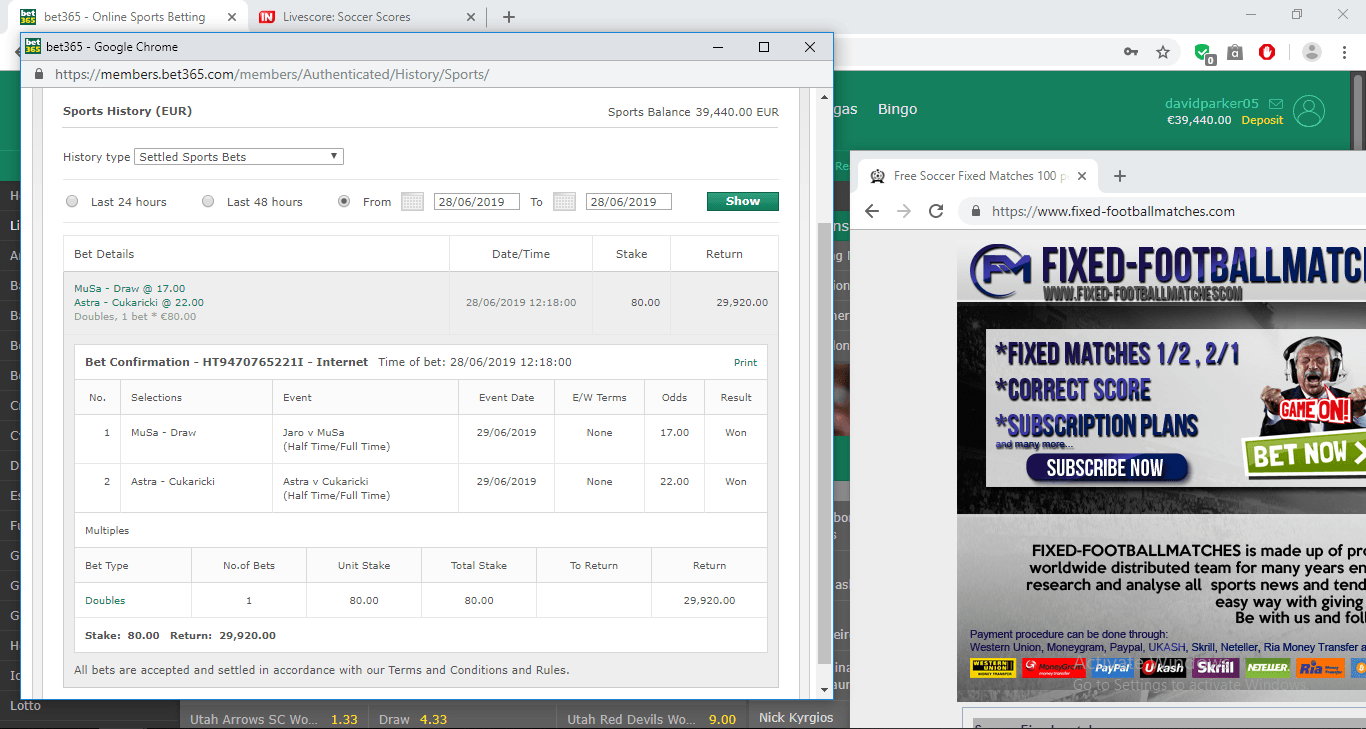Screen dimensions: 1366x729
Task: Click Lotto in left sidebar
Action: (x=25, y=705)
